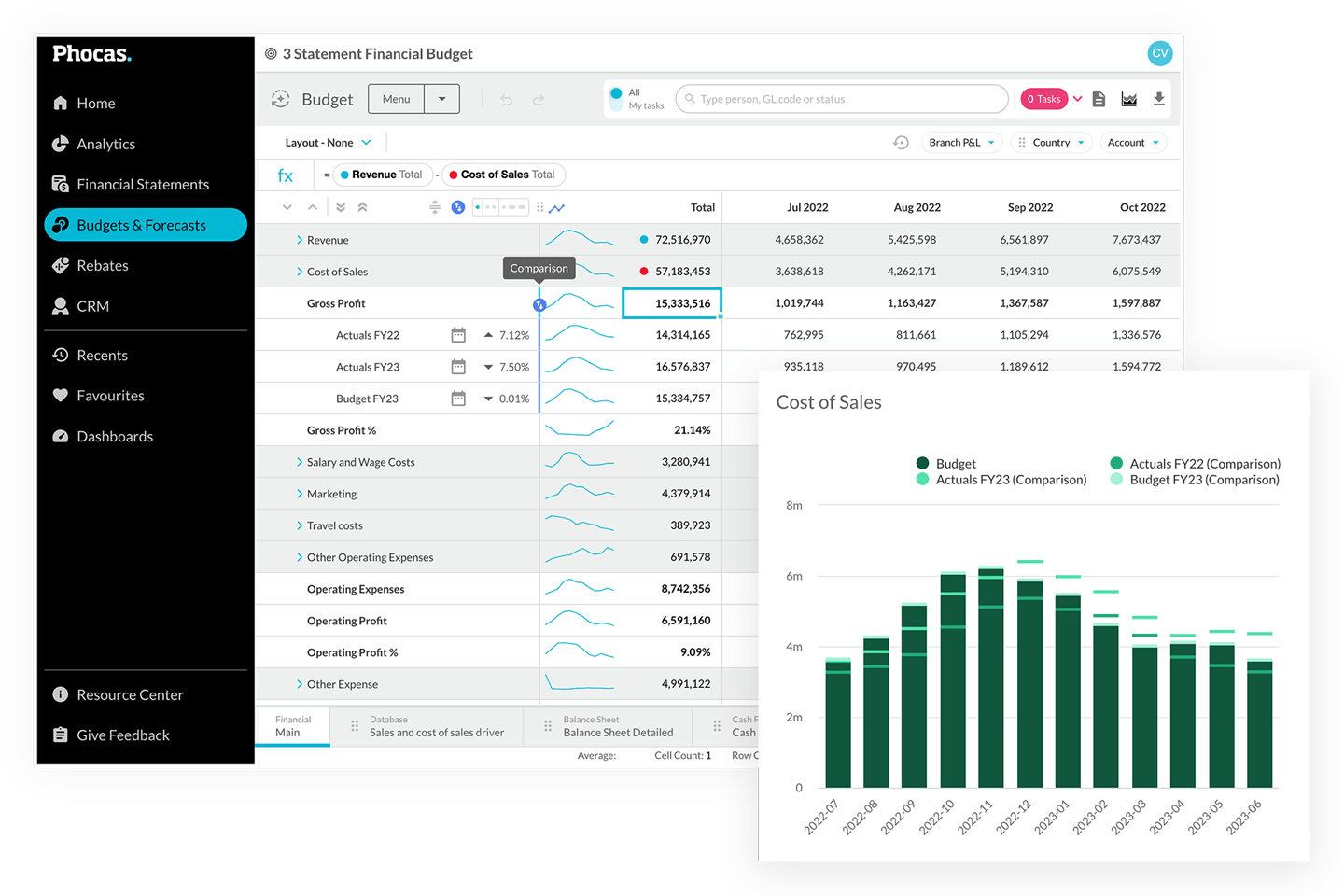Expand the Cost of Sales row
This screenshot has height=896, width=1344.
click(299, 272)
